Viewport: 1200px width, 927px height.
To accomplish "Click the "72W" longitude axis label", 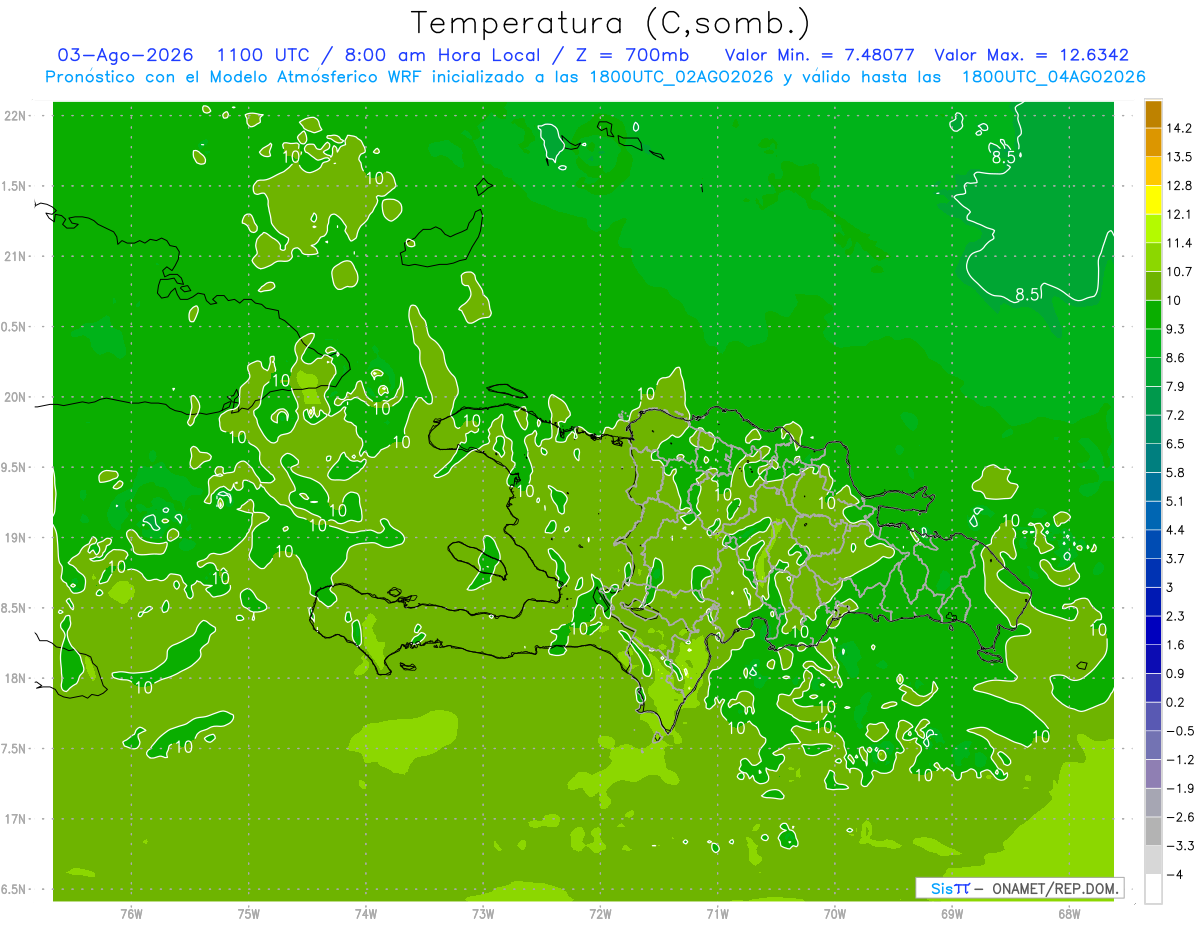I will tap(600, 914).
